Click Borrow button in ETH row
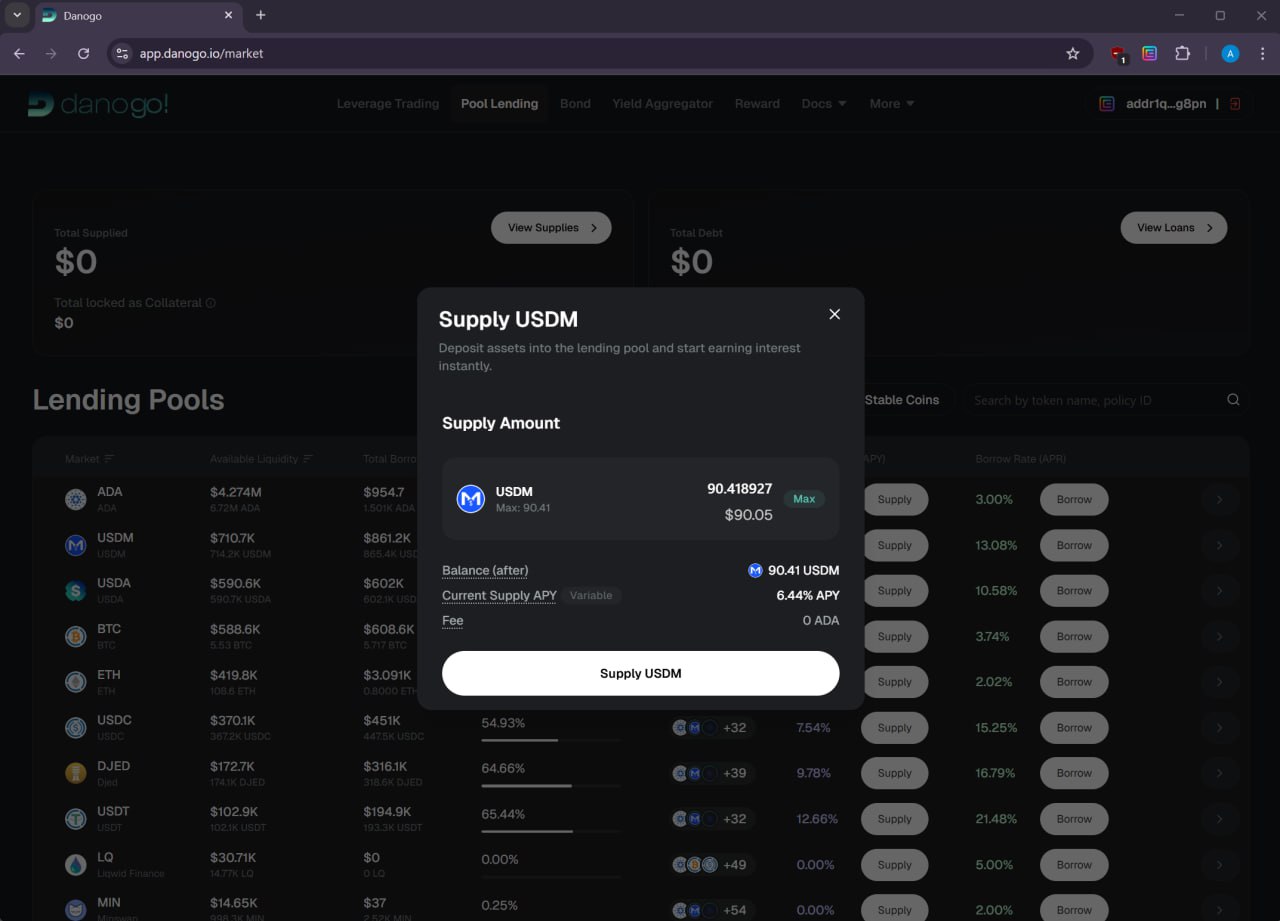Image resolution: width=1280 pixels, height=921 pixels. click(1074, 682)
